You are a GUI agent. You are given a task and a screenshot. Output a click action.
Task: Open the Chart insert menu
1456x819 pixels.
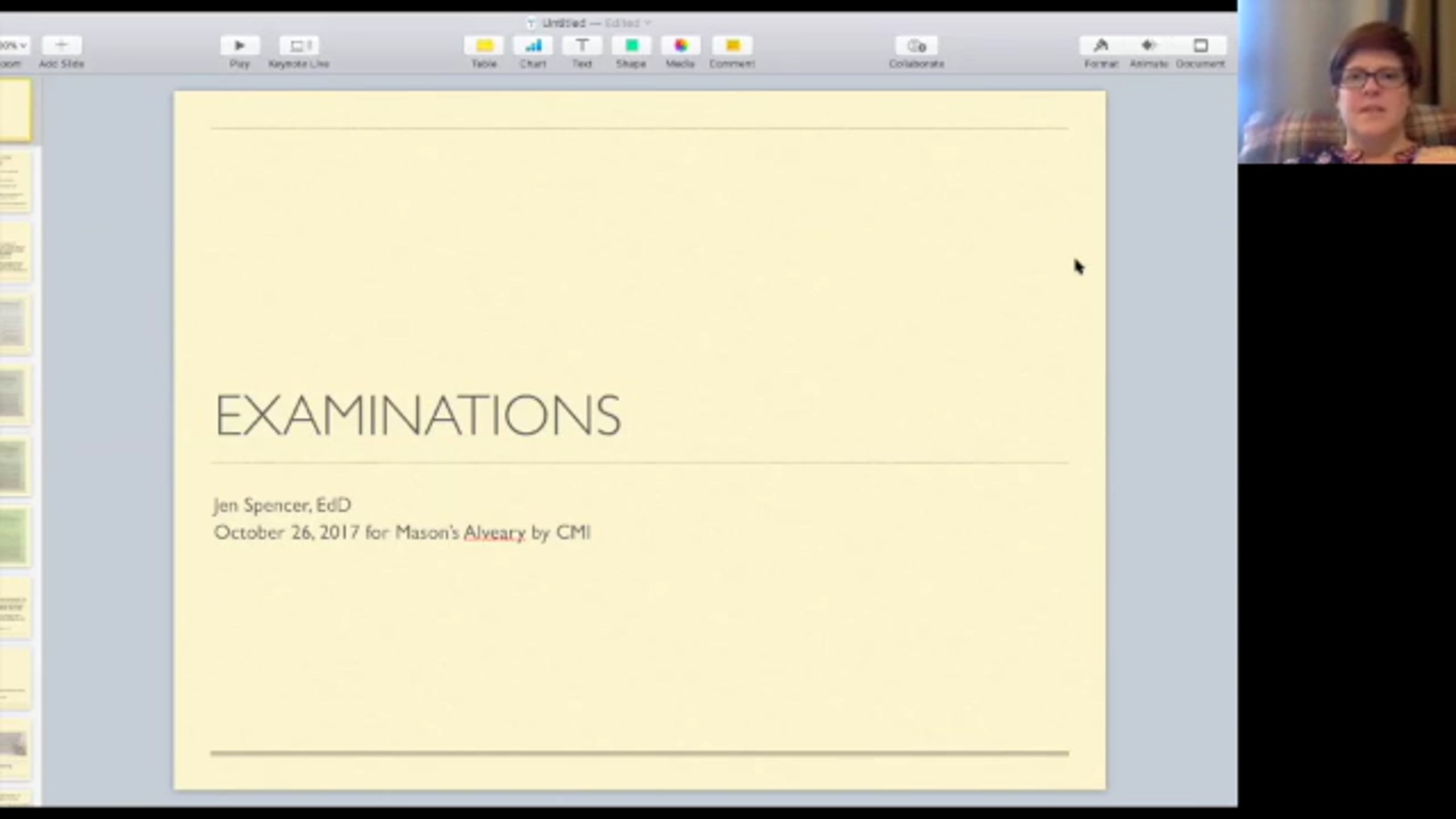pos(533,45)
